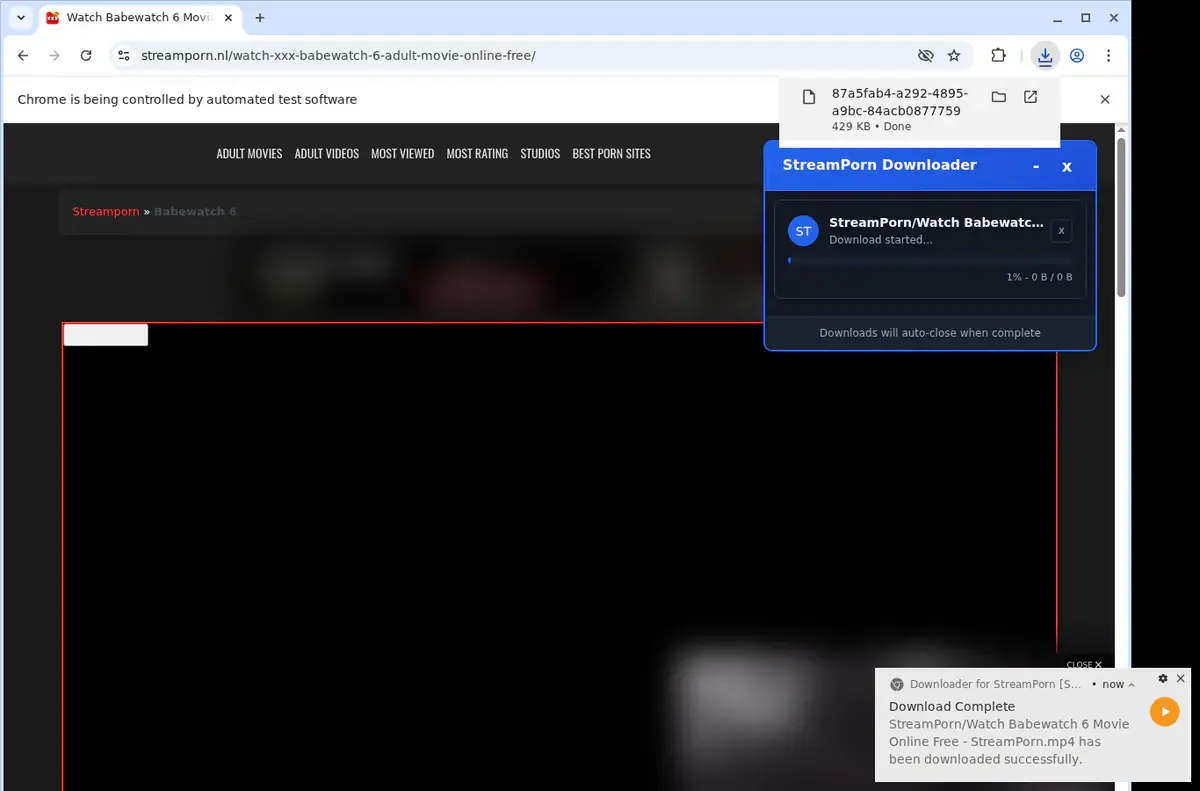Screen dimensions: 1200x791
Task: Click the page vertical scrollbar
Action: pos(1121,217)
